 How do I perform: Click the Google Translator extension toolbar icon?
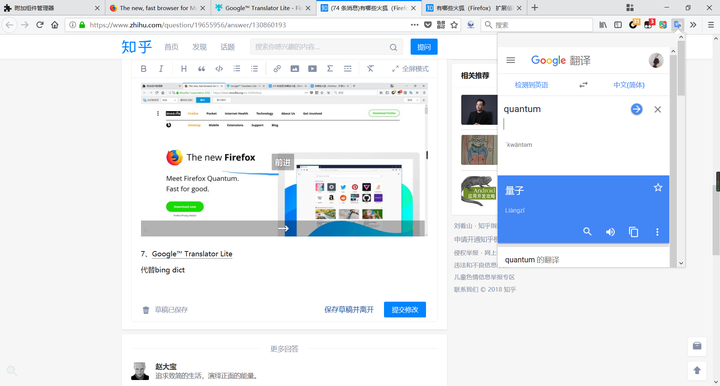pyautogui.click(x=678, y=25)
